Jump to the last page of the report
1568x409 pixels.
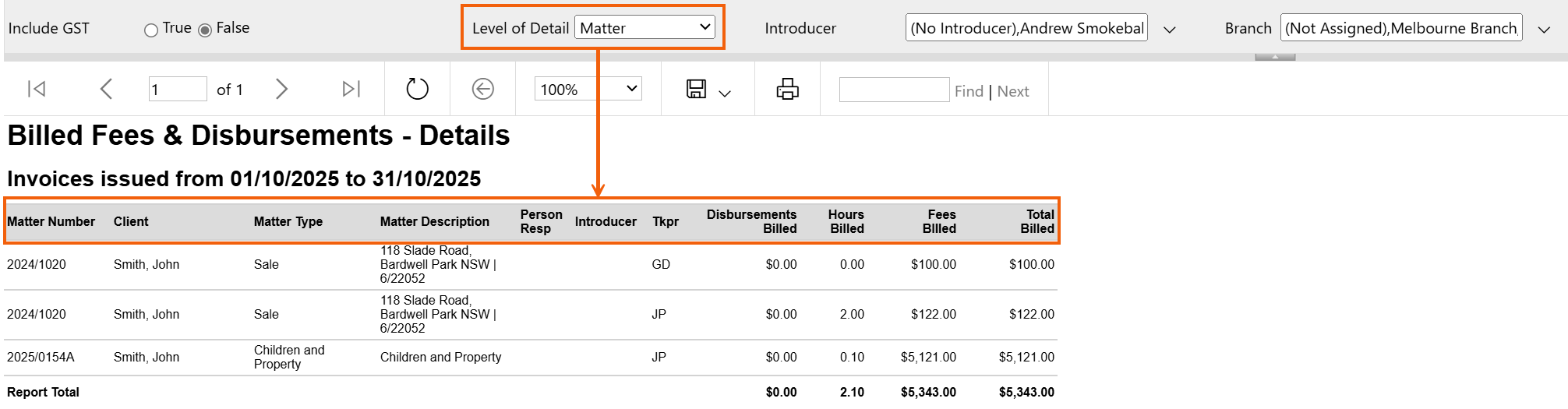click(x=351, y=90)
